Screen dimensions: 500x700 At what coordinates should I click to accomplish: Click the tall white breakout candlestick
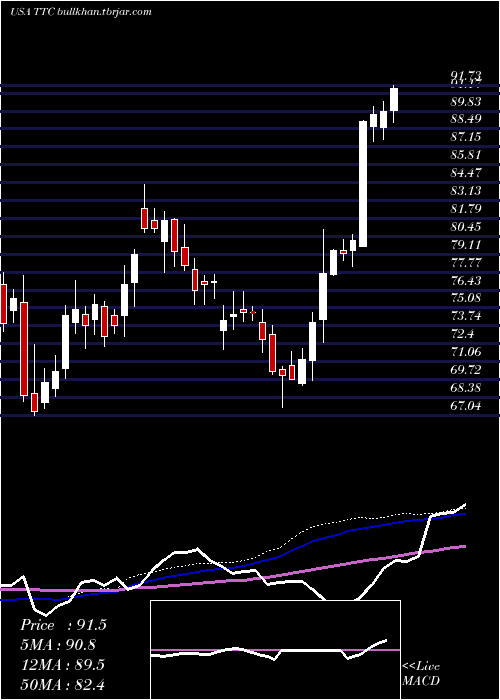[363, 183]
